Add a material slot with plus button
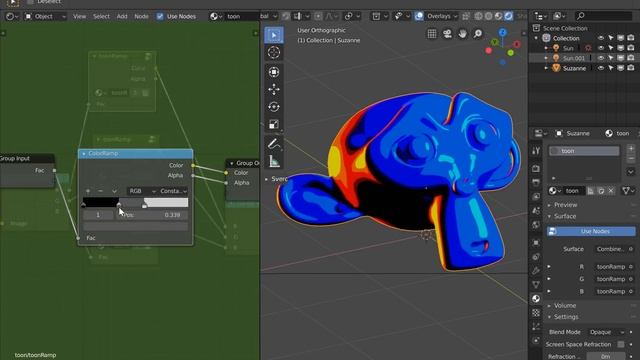Viewport: 640px width, 360px height. [631, 149]
